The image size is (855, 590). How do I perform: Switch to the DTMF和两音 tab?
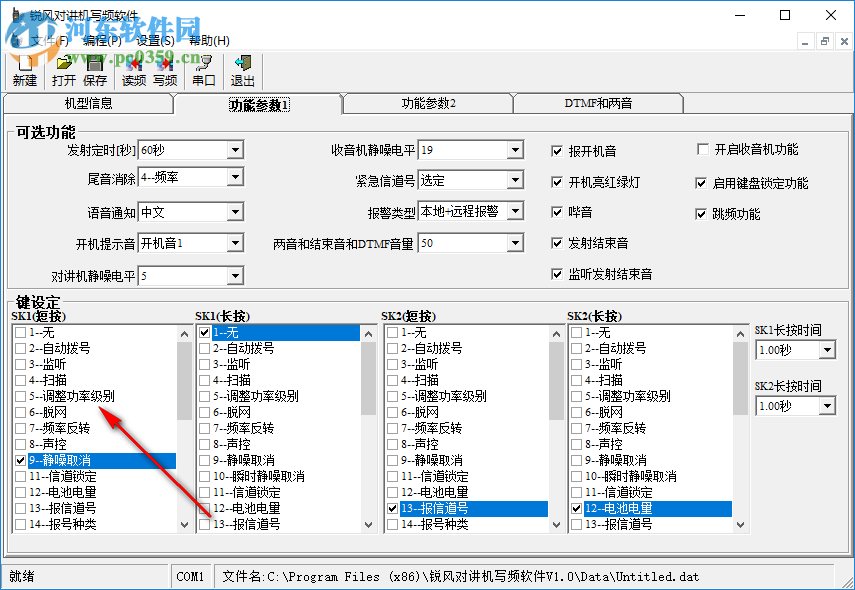pyautogui.click(x=597, y=103)
